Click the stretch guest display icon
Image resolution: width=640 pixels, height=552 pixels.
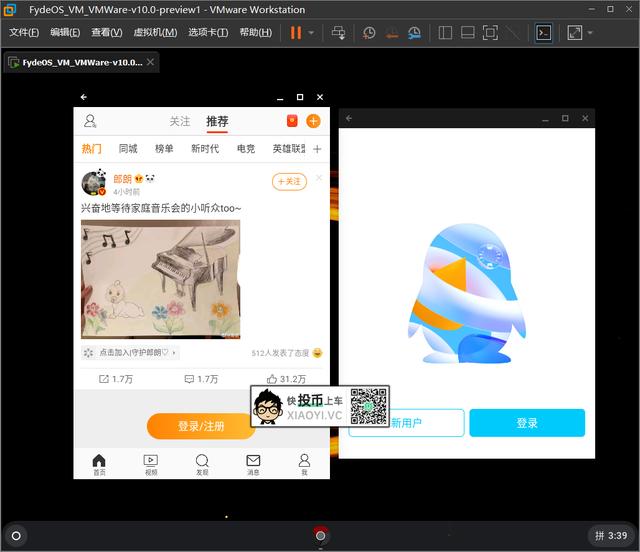(575, 33)
